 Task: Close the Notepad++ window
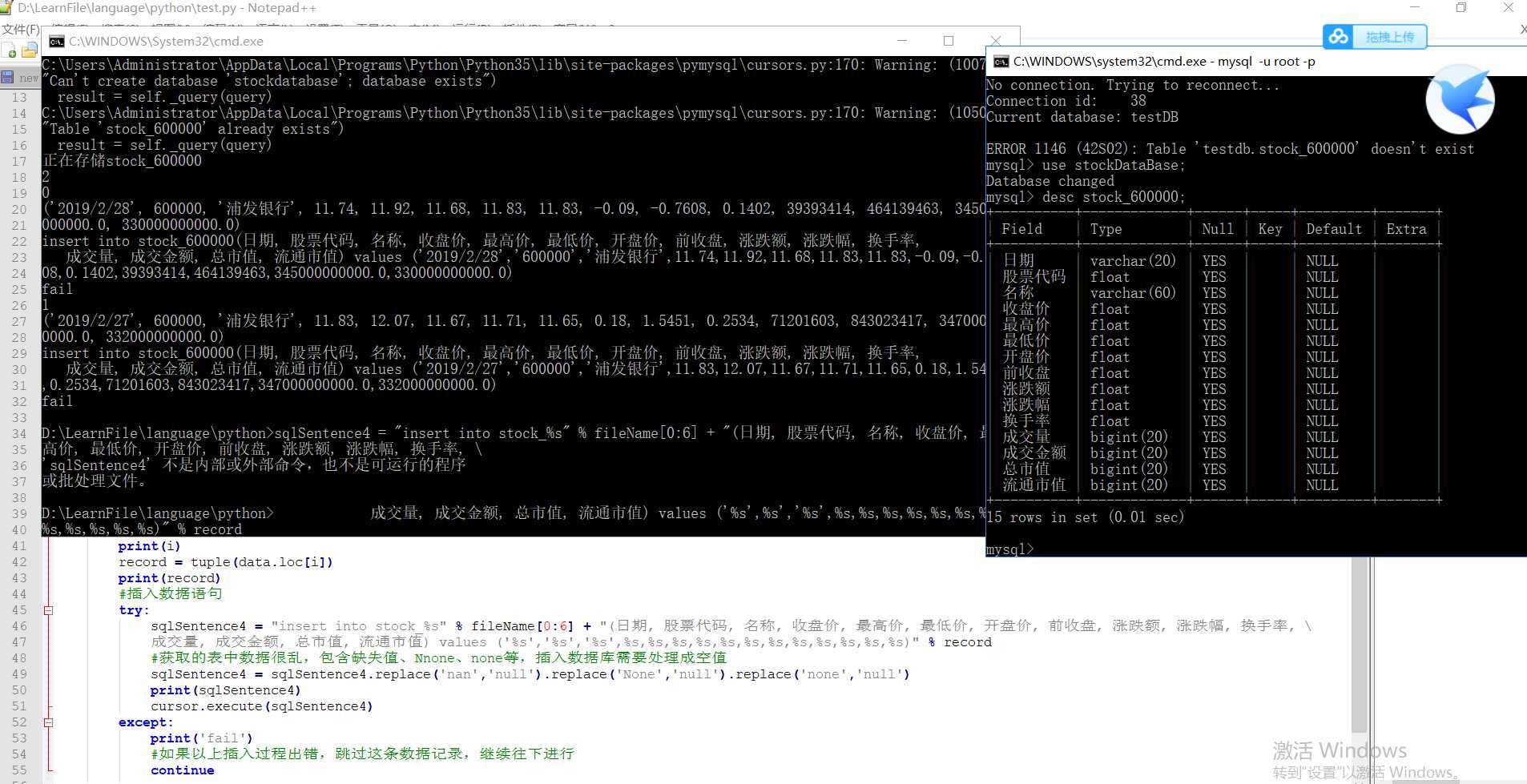pos(1508,7)
